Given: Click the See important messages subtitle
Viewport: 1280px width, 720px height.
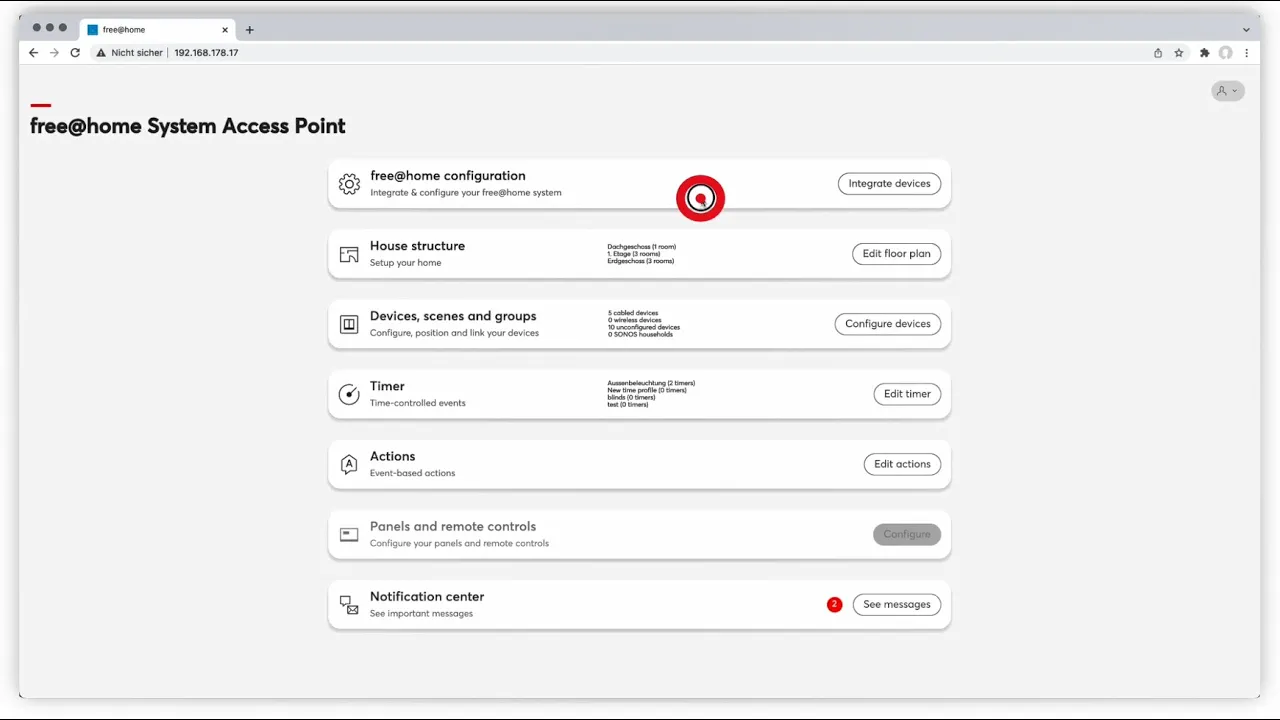Looking at the screenshot, I should (421, 613).
